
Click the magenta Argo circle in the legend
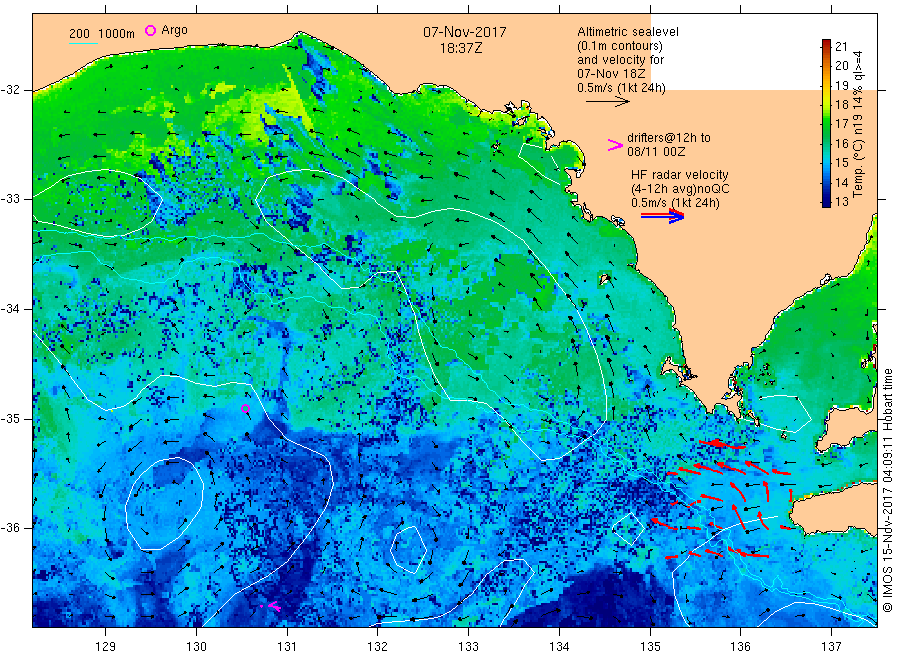[150, 30]
